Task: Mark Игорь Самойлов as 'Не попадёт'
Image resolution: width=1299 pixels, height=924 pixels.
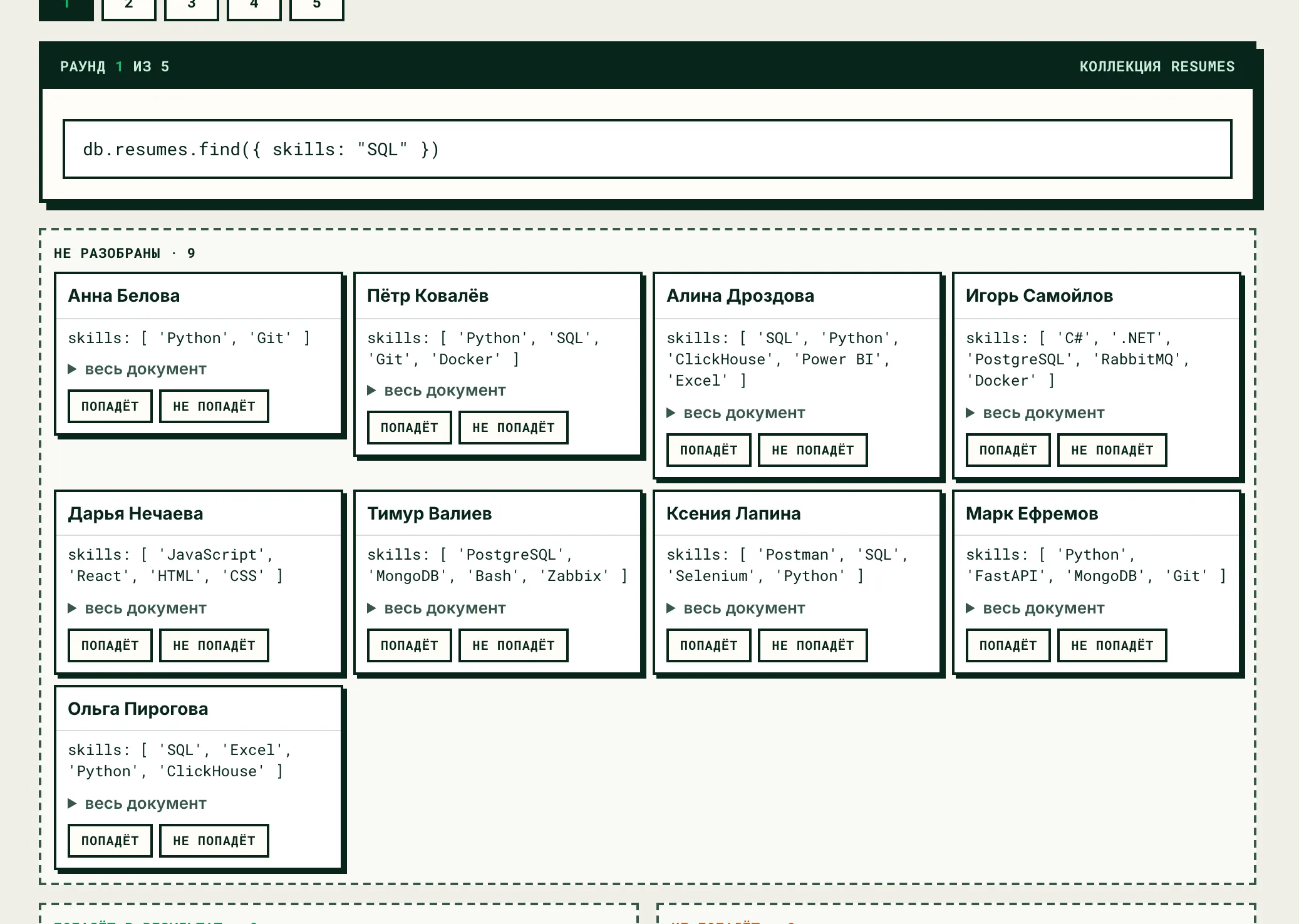Action: coord(1112,450)
